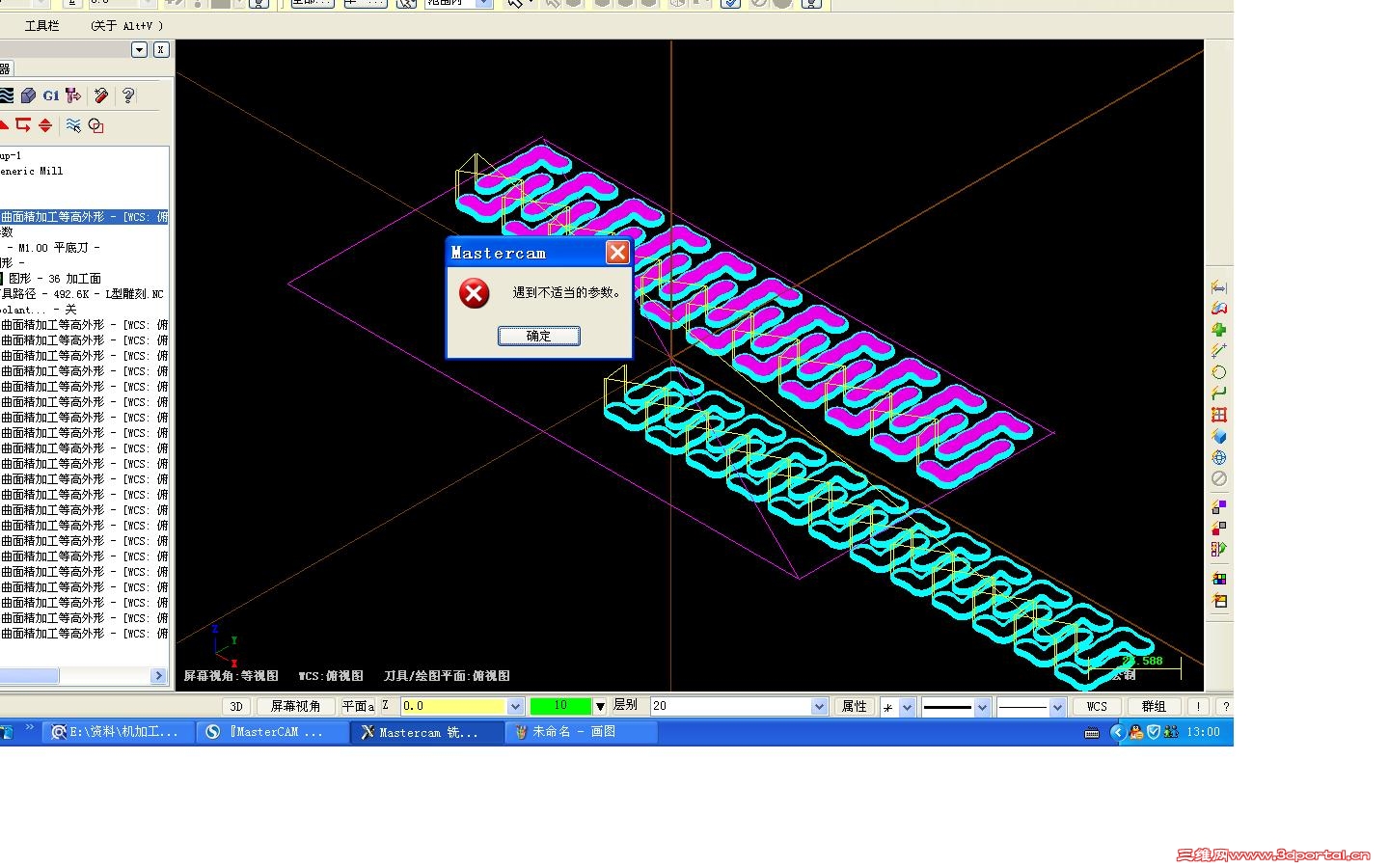1389x868 pixels.
Task: Click the blue solid cube icon
Action: point(1219,436)
